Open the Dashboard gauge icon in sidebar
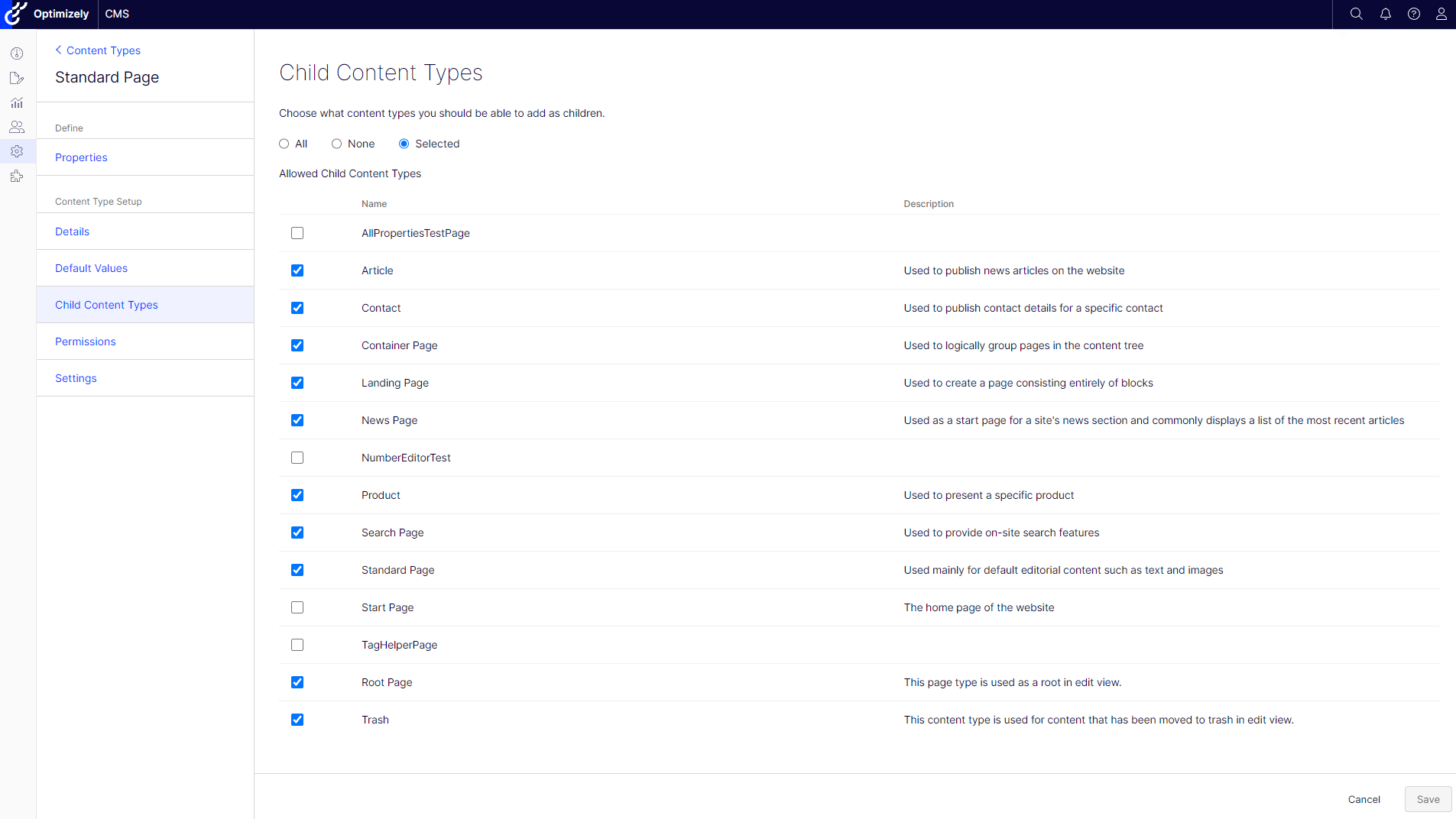The height and width of the screenshot is (819, 1456). [17, 53]
